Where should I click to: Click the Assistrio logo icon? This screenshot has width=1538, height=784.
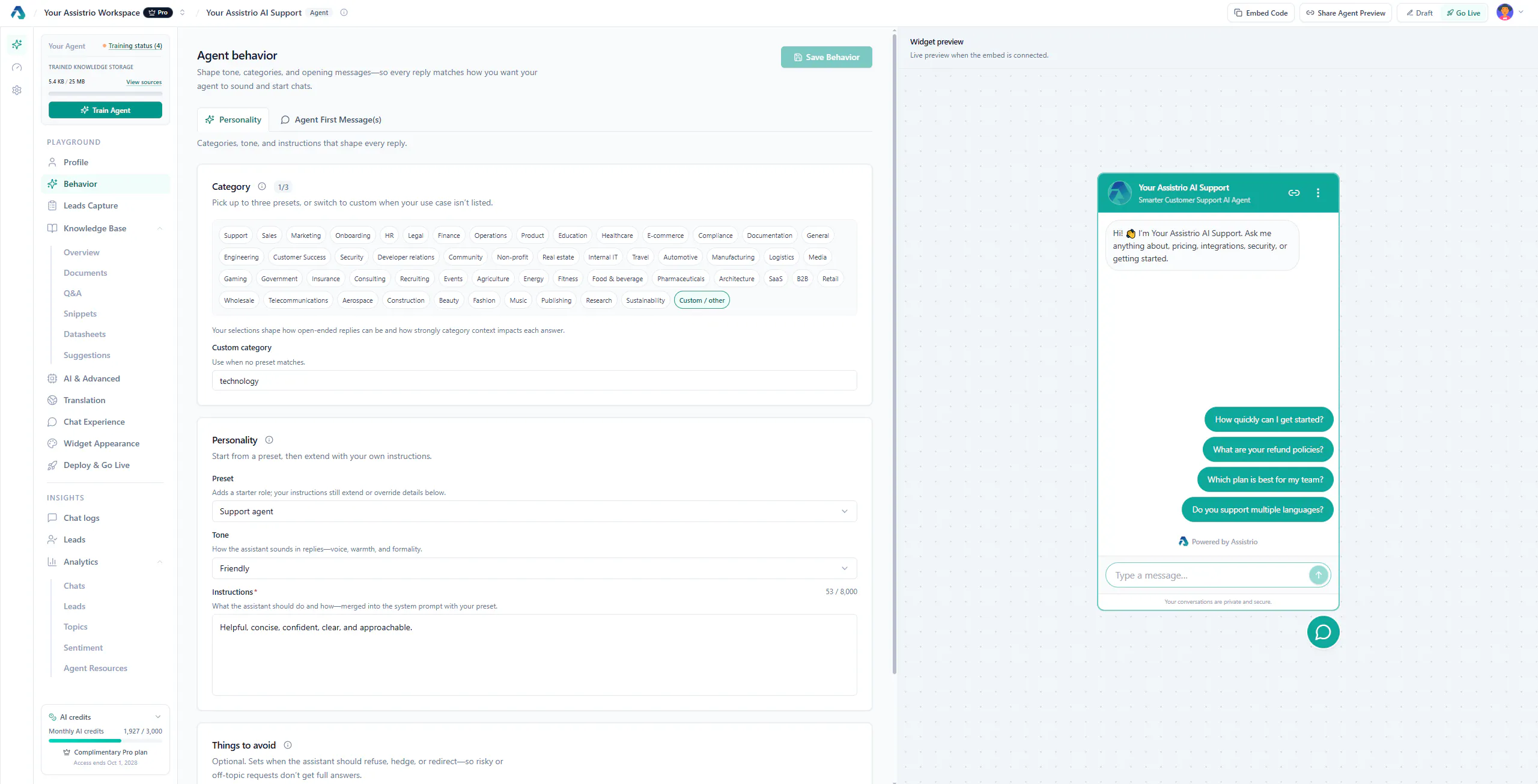pyautogui.click(x=17, y=13)
